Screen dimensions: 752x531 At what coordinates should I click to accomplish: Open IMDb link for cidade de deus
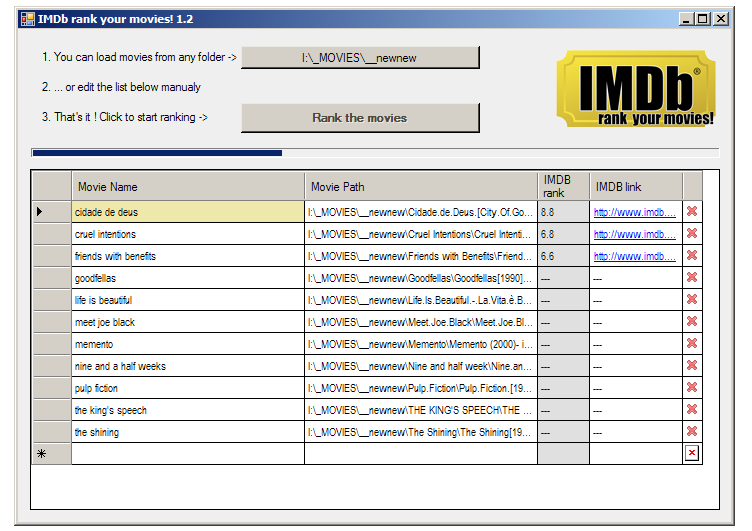[634, 212]
